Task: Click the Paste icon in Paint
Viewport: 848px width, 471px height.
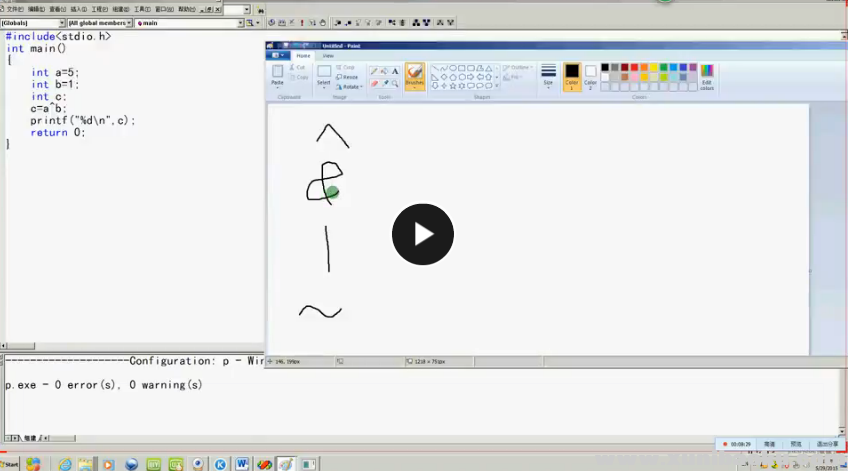Action: point(278,76)
